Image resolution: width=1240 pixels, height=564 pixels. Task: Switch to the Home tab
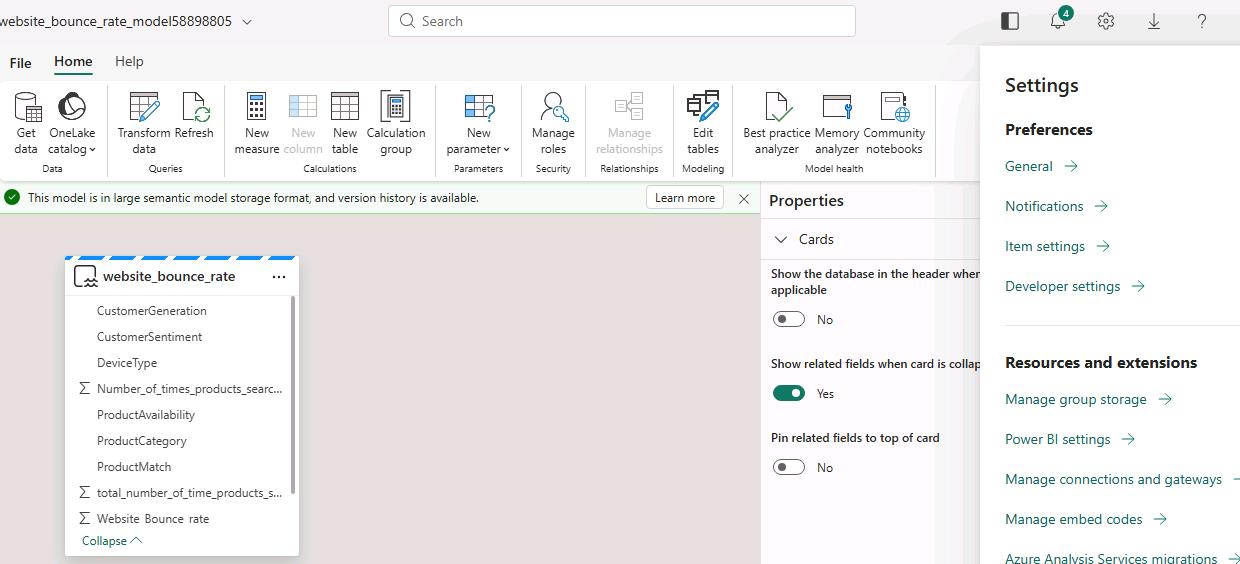pyautogui.click(x=73, y=62)
